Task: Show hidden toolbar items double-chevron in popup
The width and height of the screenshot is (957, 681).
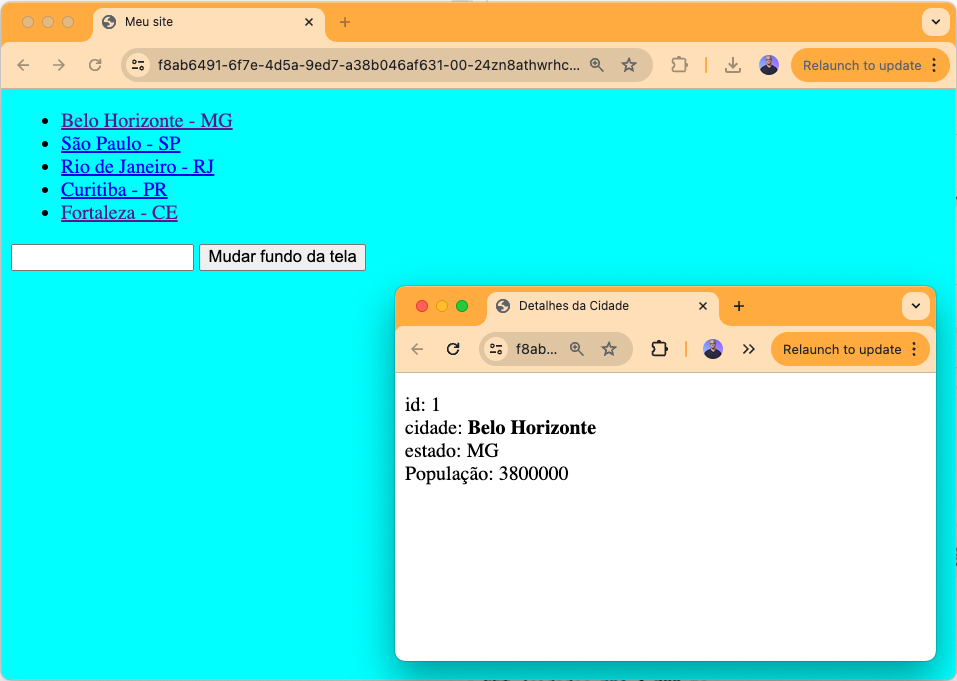Action: pos(748,349)
